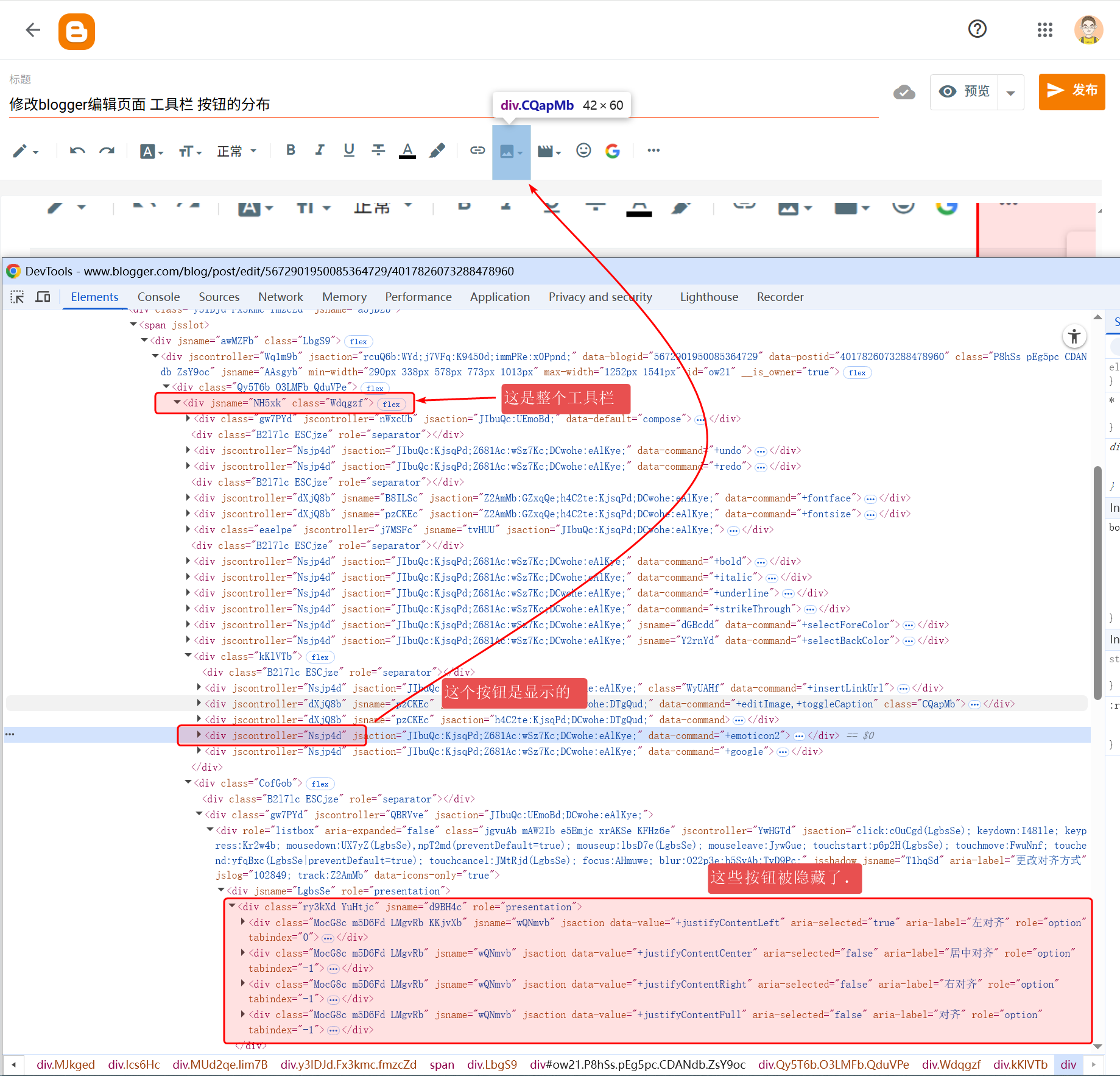
Task: Click the text color icon with black bar
Action: tap(407, 150)
